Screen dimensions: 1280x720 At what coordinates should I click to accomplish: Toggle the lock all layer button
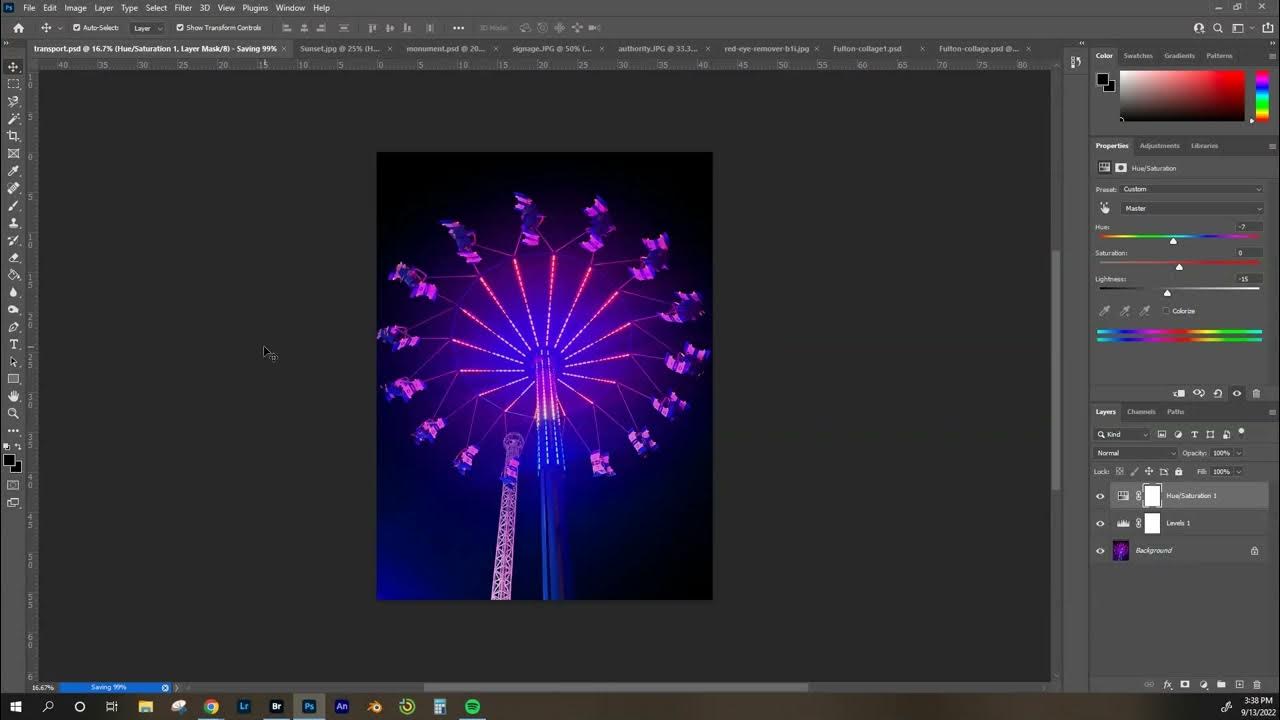tap(1178, 471)
